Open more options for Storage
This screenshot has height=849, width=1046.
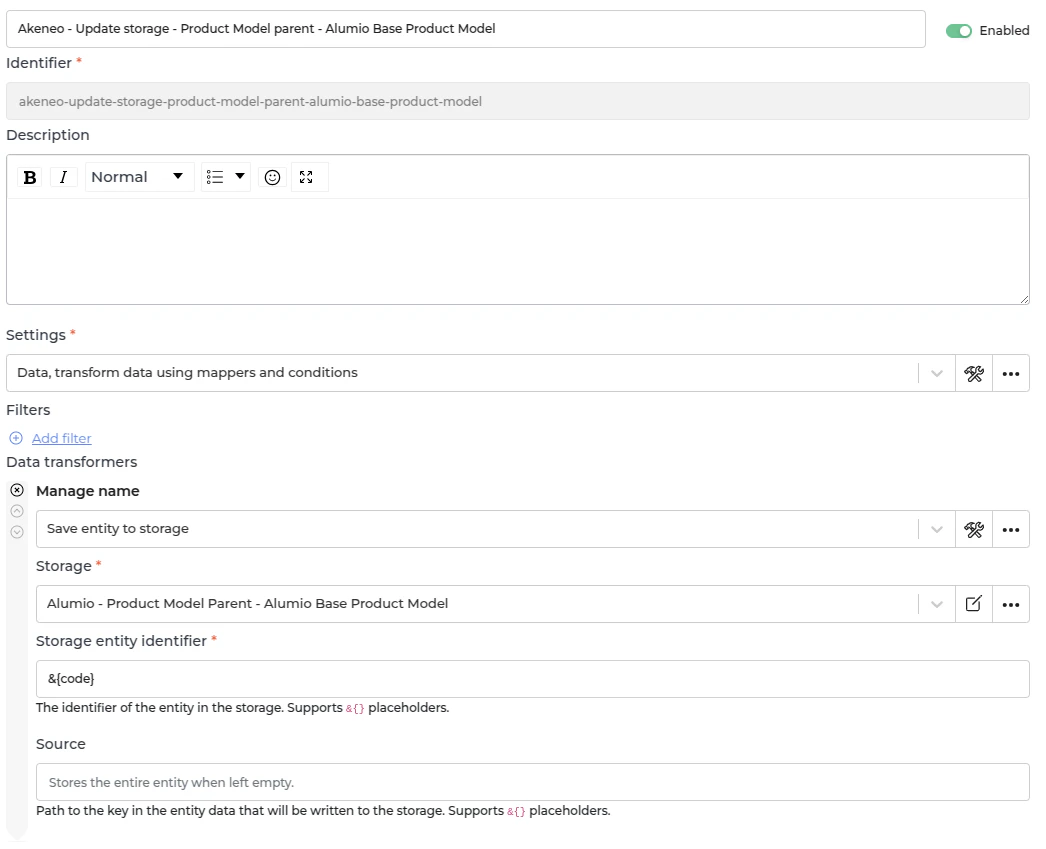coord(1011,604)
